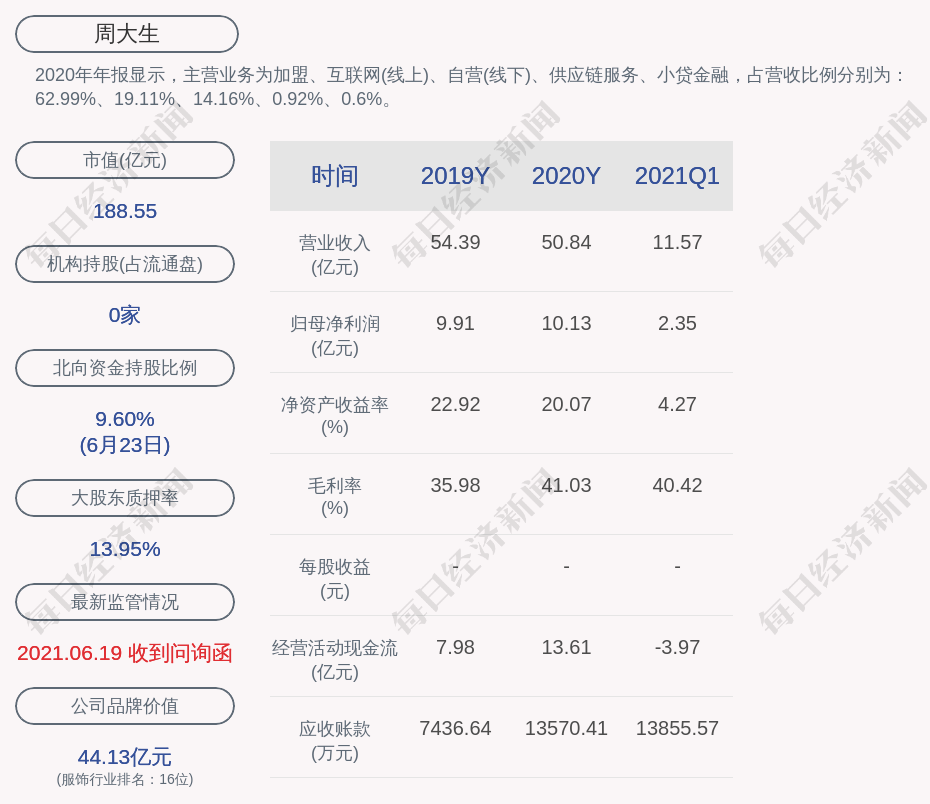
Task: Select the 2021Q1 revenue value 11.57
Action: (677, 243)
